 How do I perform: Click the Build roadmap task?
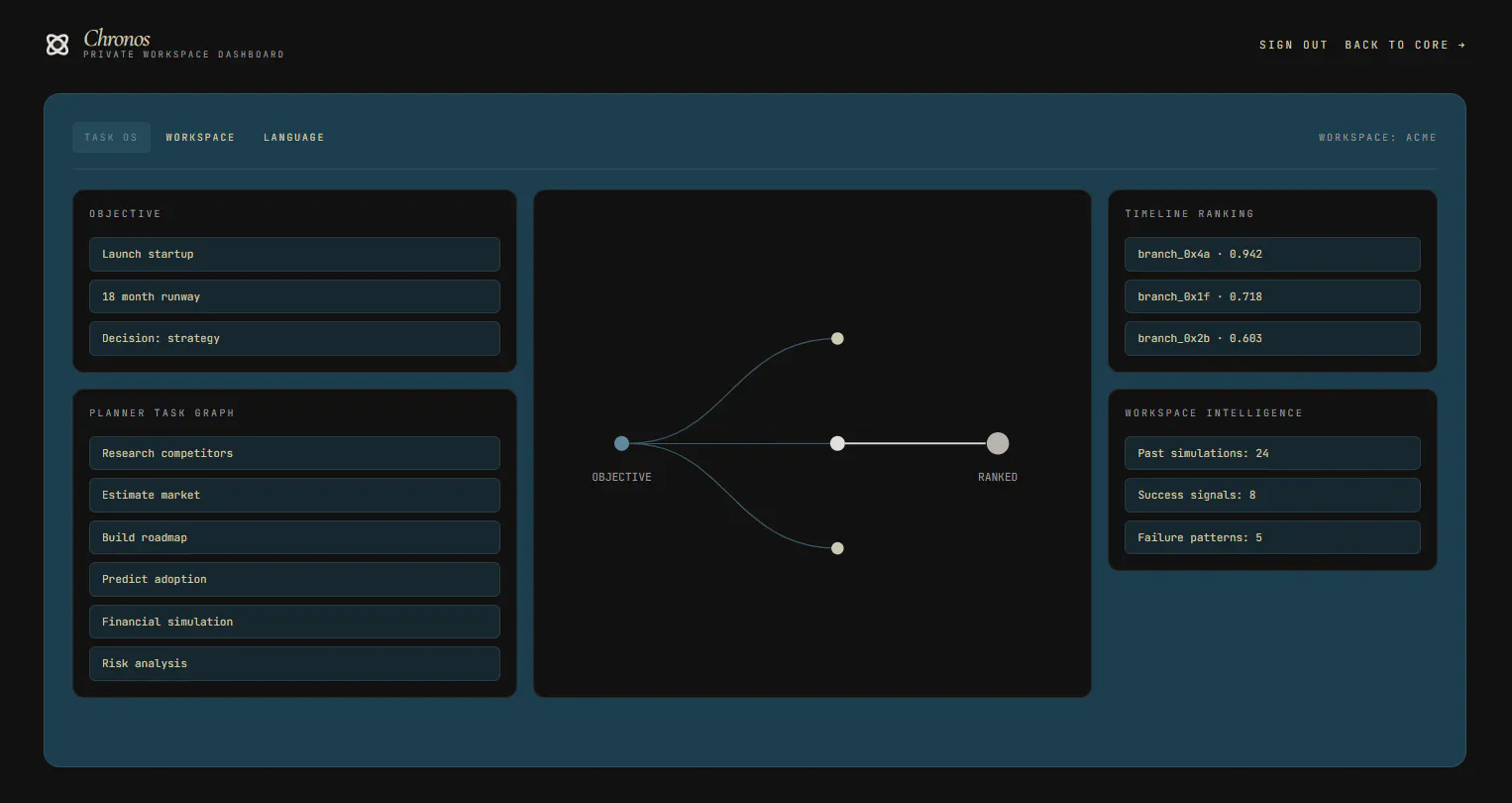pos(294,537)
